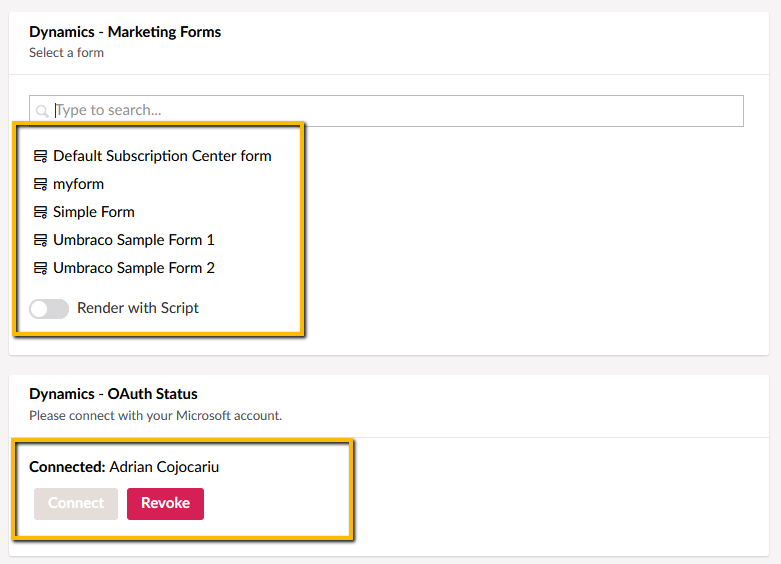Toggle the Render with Script switch
Screen dimensions: 781x564
[49, 309]
